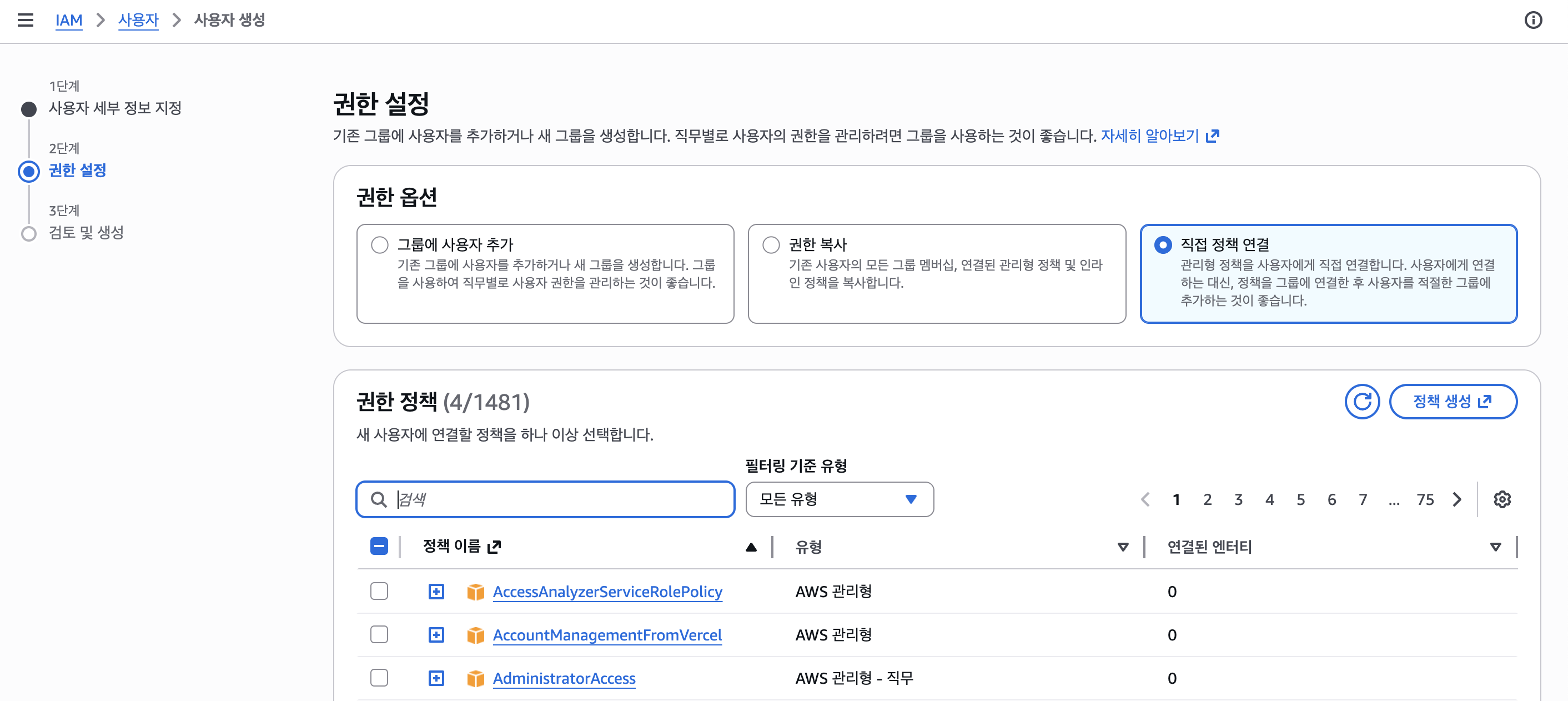The image size is (1568, 701).
Task: Open sort menu for 유형 column
Action: coord(1123,547)
